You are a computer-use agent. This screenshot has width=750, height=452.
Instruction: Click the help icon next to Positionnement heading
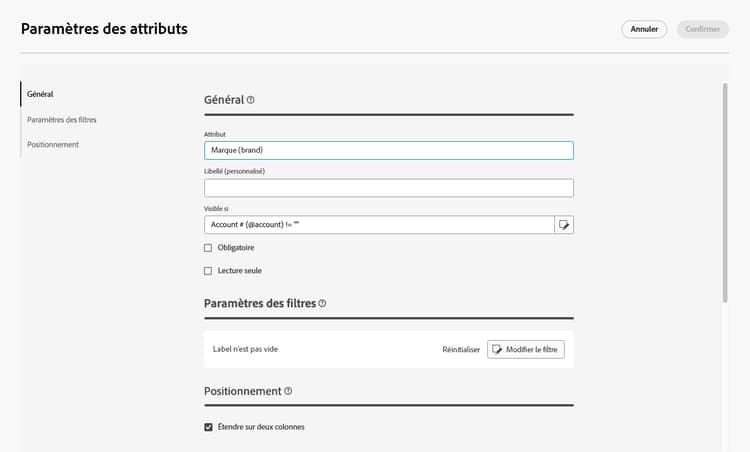click(x=288, y=392)
